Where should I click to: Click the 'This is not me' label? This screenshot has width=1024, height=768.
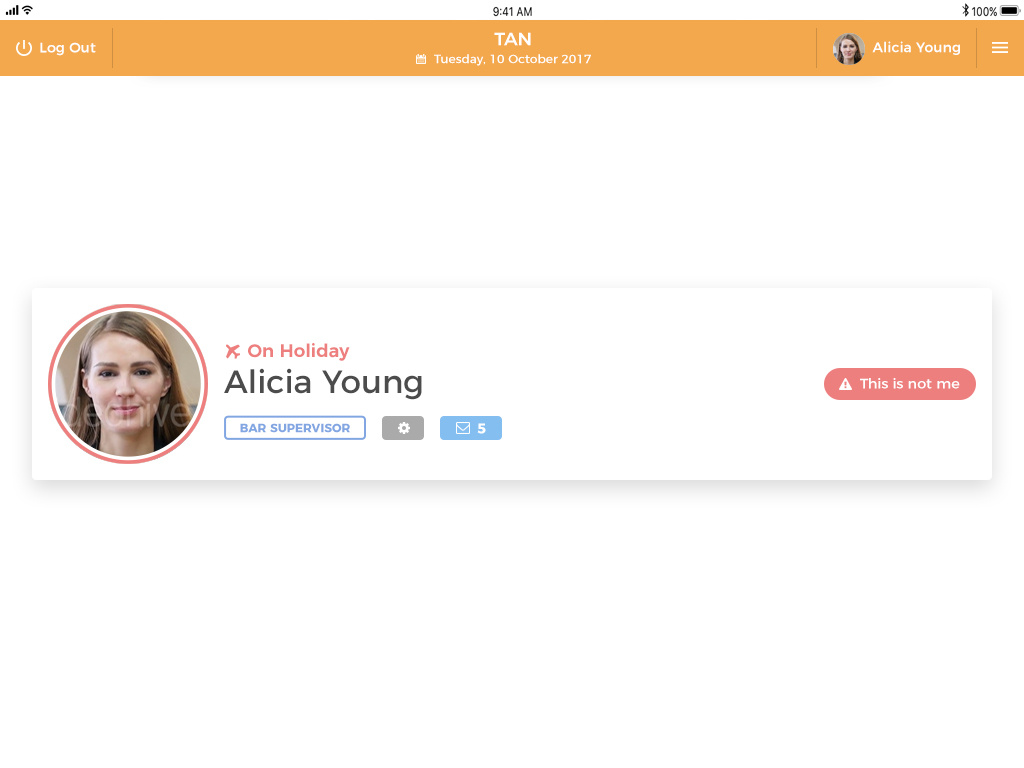909,384
